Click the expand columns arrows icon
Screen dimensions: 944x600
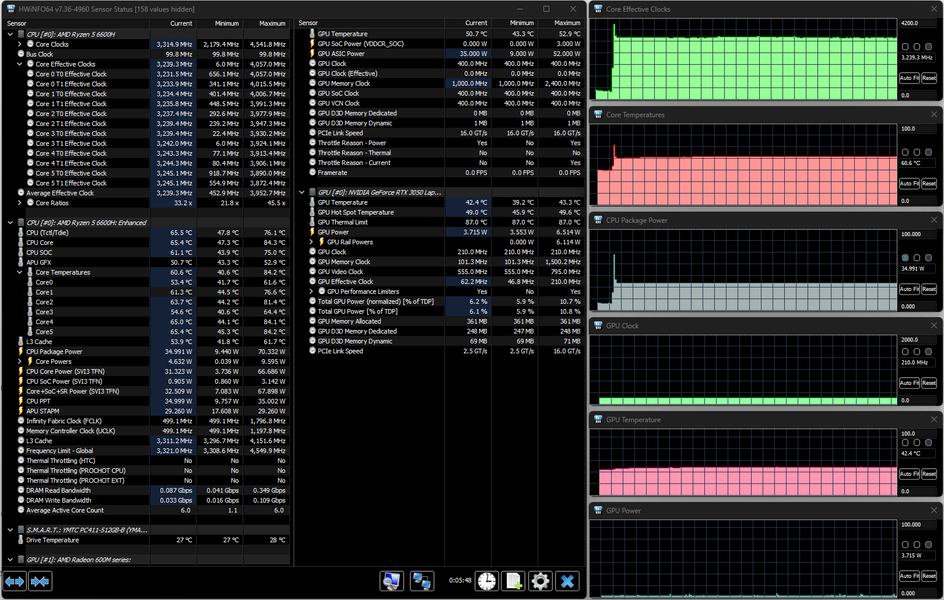[x=15, y=581]
